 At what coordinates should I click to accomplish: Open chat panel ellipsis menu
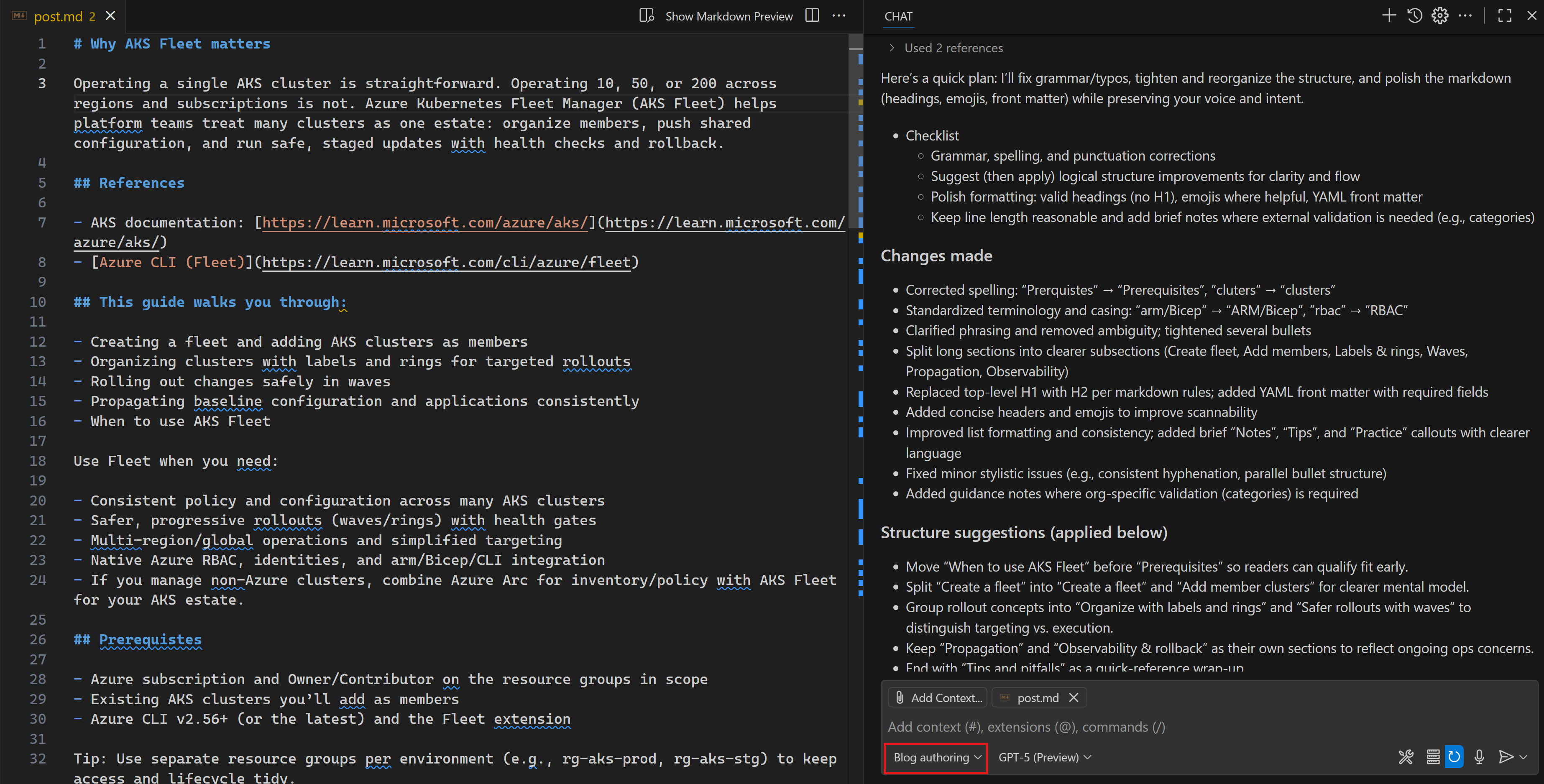[x=1465, y=15]
